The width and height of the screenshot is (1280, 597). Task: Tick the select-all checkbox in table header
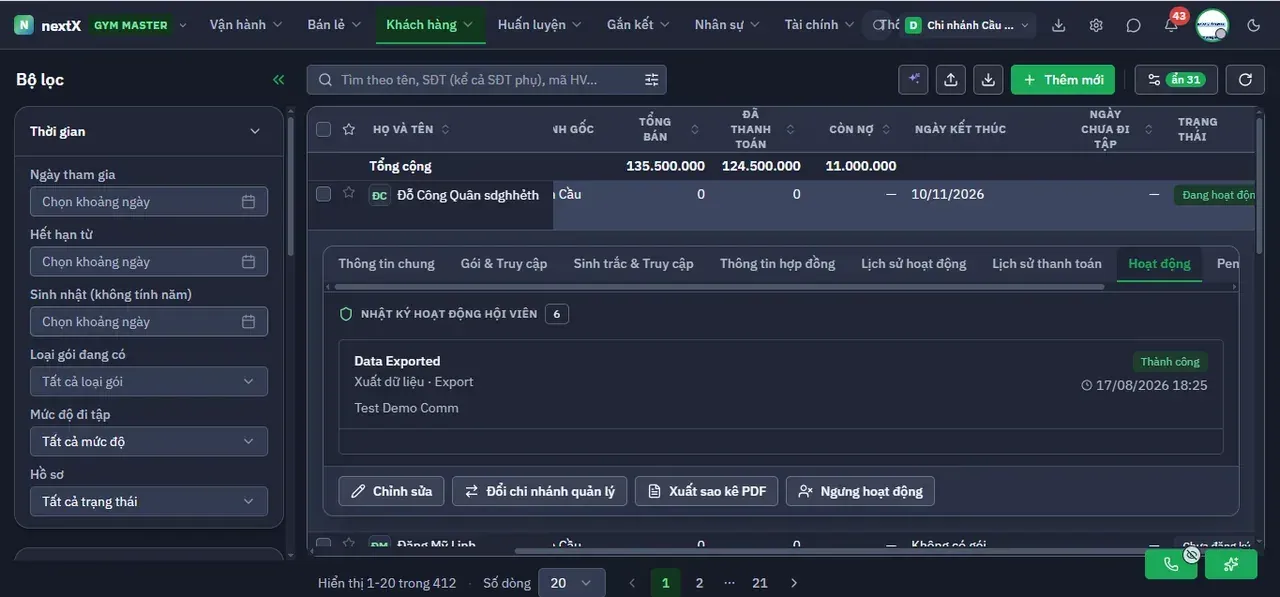324,129
